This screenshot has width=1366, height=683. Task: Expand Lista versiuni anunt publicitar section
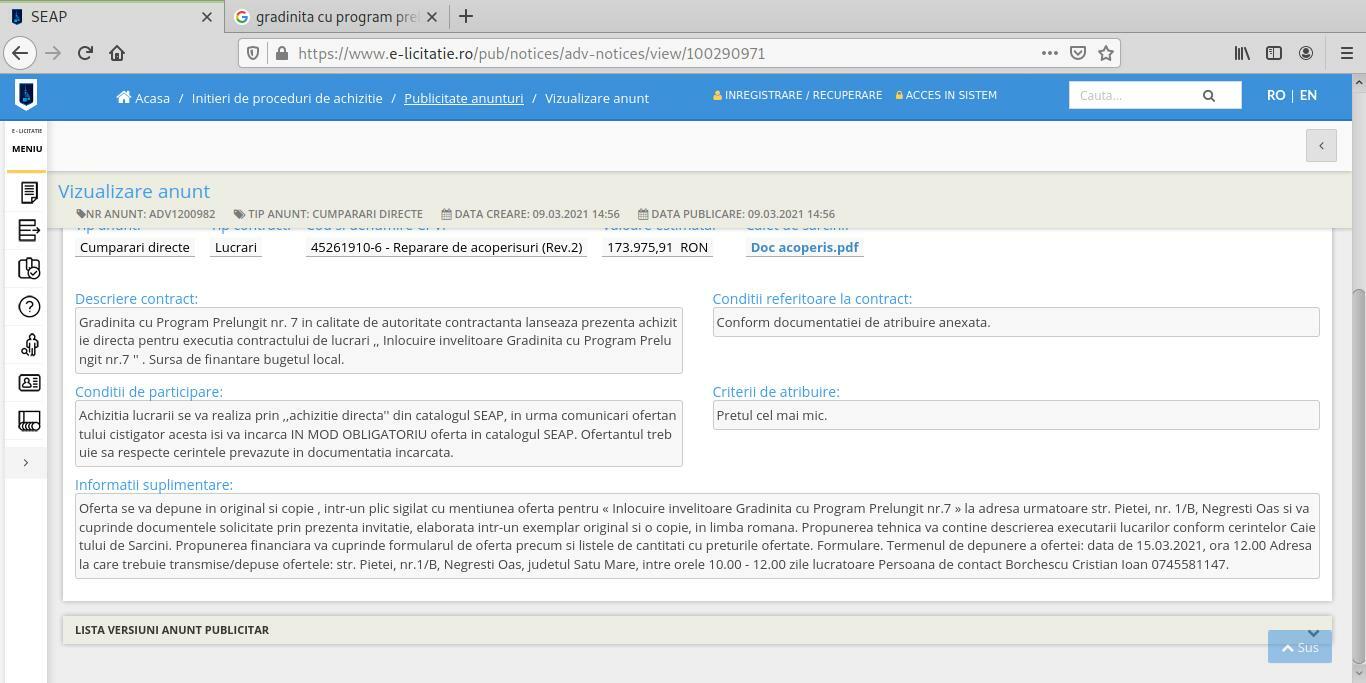tap(1313, 632)
